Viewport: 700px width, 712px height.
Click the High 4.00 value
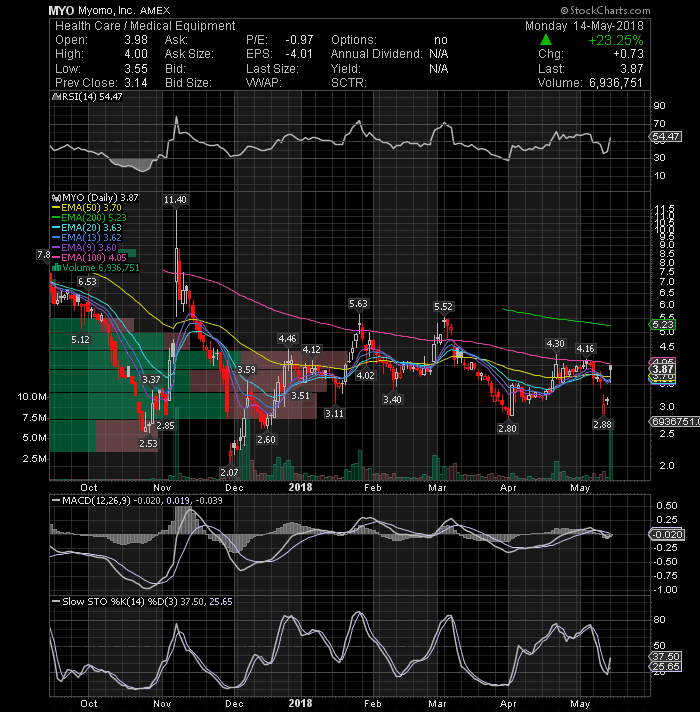(x=136, y=54)
